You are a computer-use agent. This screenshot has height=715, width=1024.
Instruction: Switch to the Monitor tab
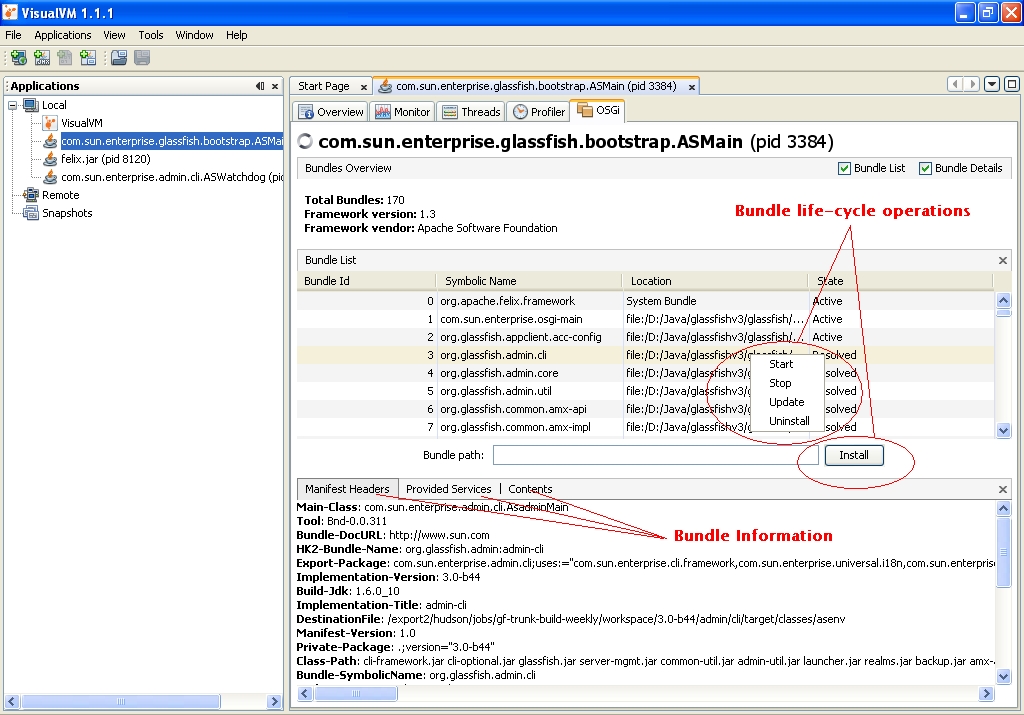(x=402, y=112)
